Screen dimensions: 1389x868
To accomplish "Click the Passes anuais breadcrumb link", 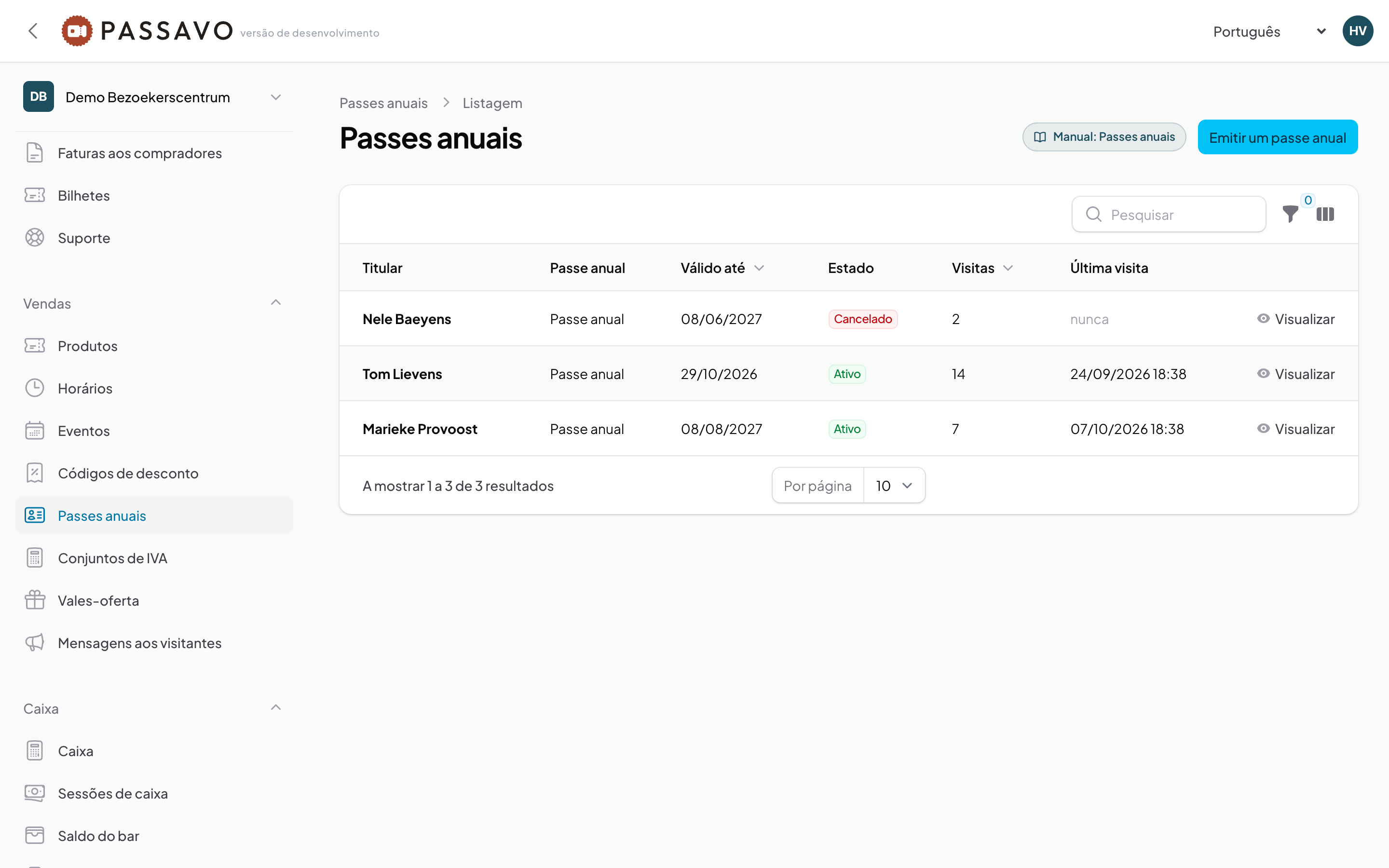I will pyautogui.click(x=383, y=103).
